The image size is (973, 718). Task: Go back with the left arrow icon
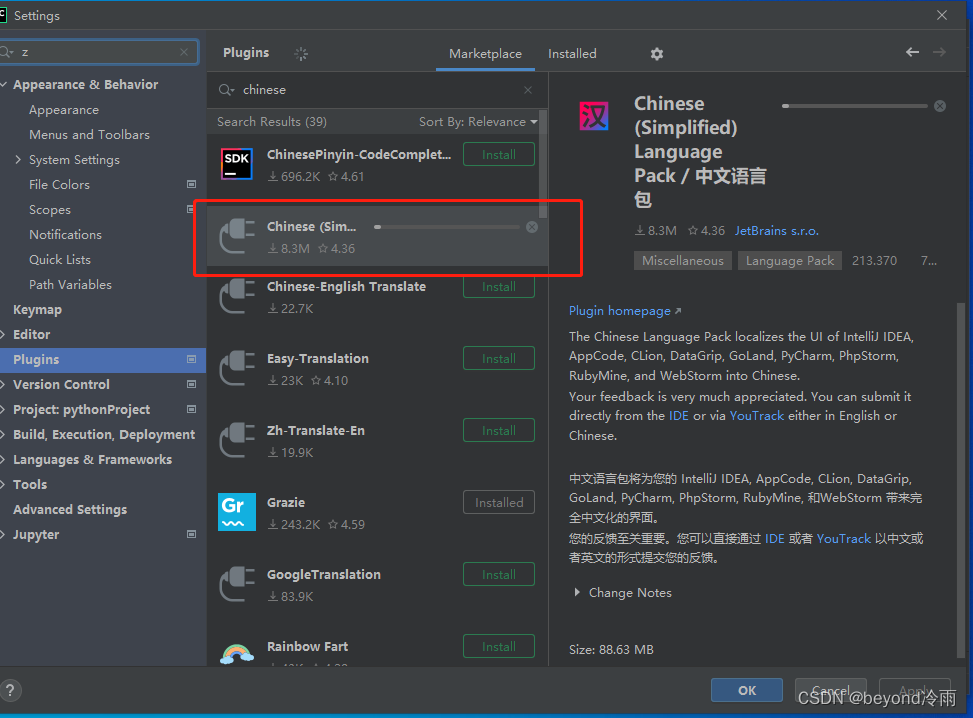(x=912, y=52)
